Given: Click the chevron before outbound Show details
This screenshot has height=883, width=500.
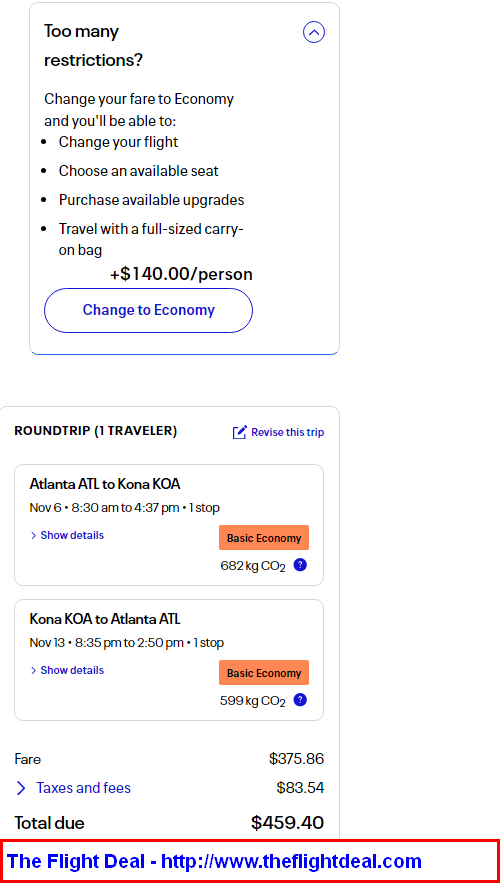Looking at the screenshot, I should (33, 536).
